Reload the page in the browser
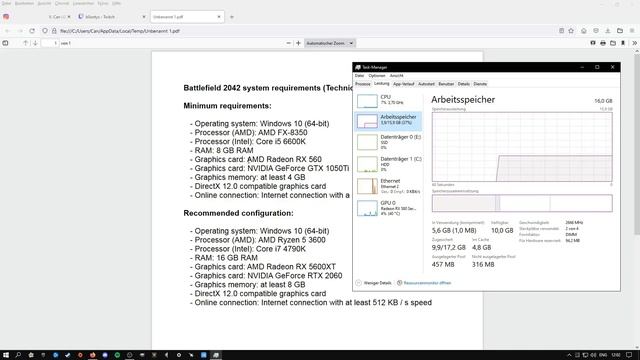 (x=32, y=31)
